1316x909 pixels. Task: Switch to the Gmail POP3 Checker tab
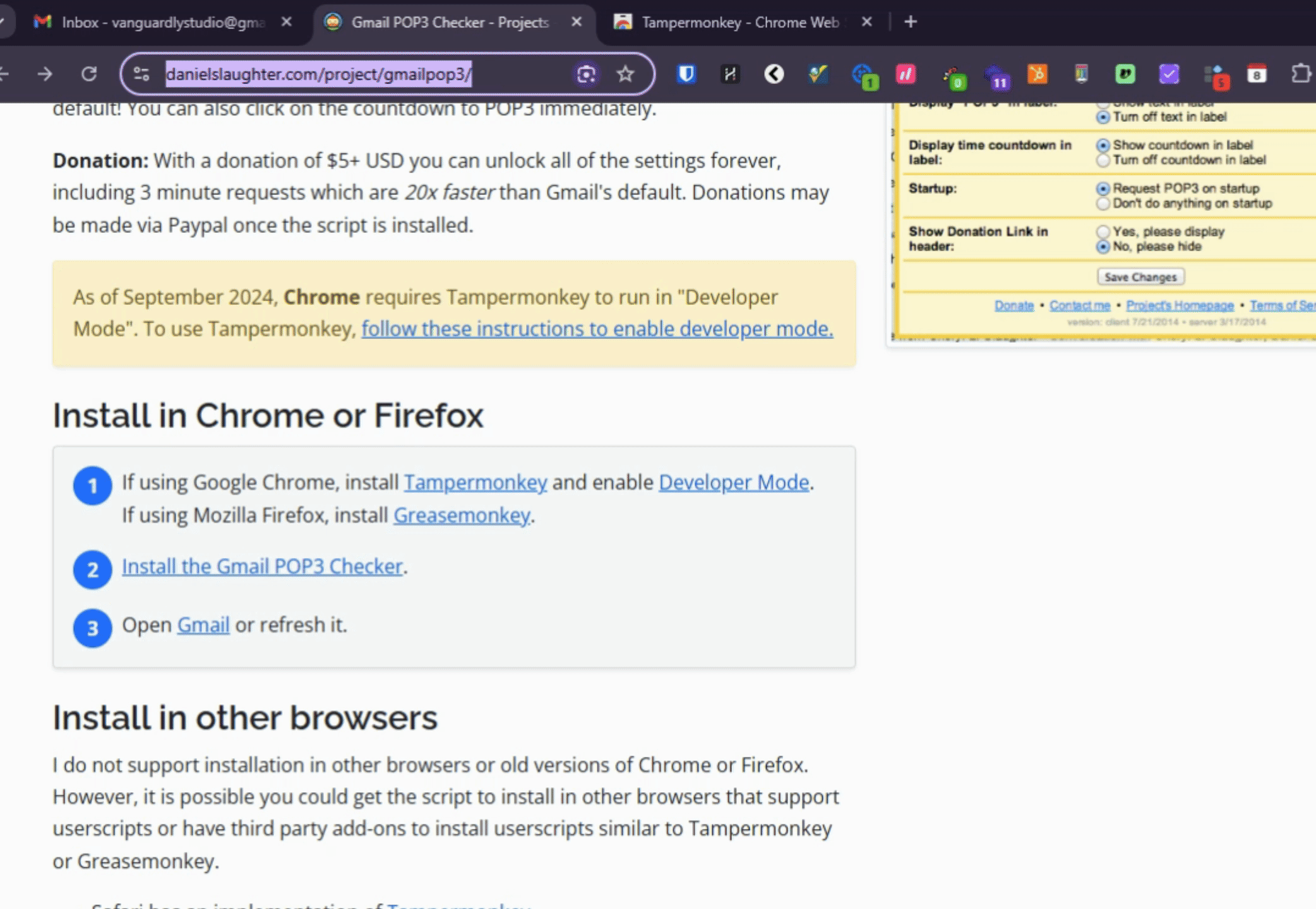pos(453,23)
